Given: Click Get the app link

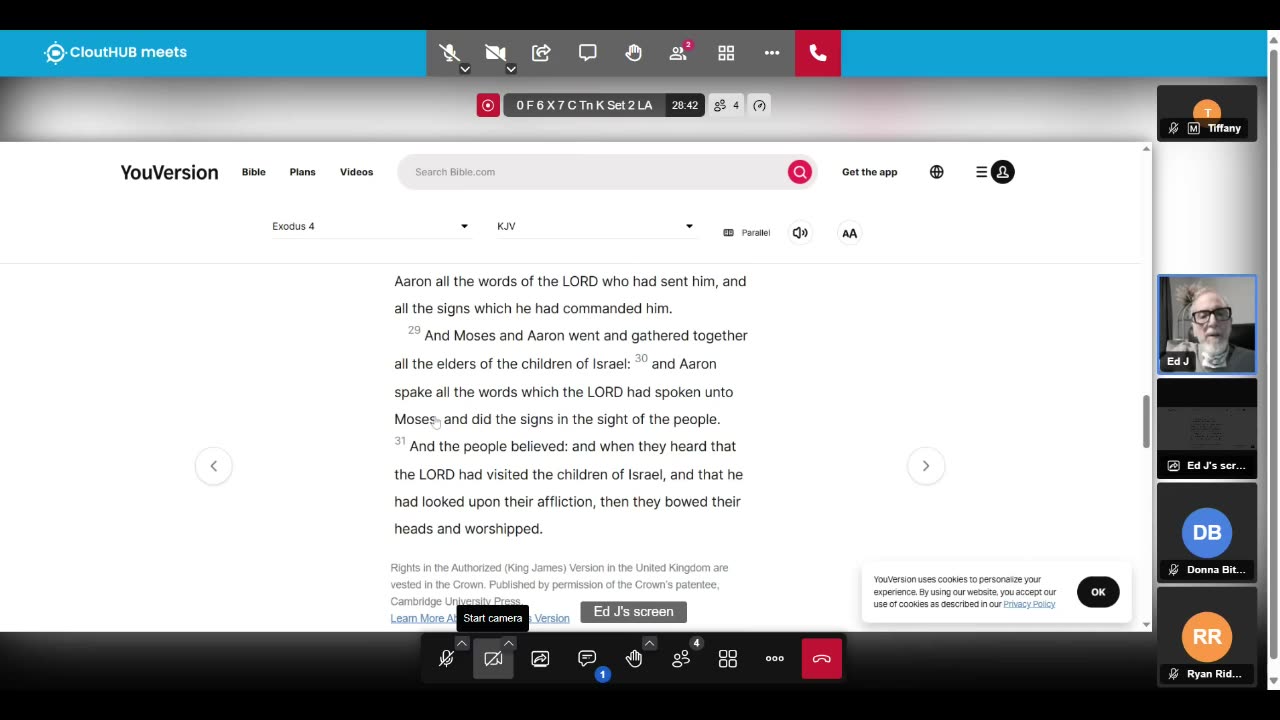Looking at the screenshot, I should tap(870, 172).
